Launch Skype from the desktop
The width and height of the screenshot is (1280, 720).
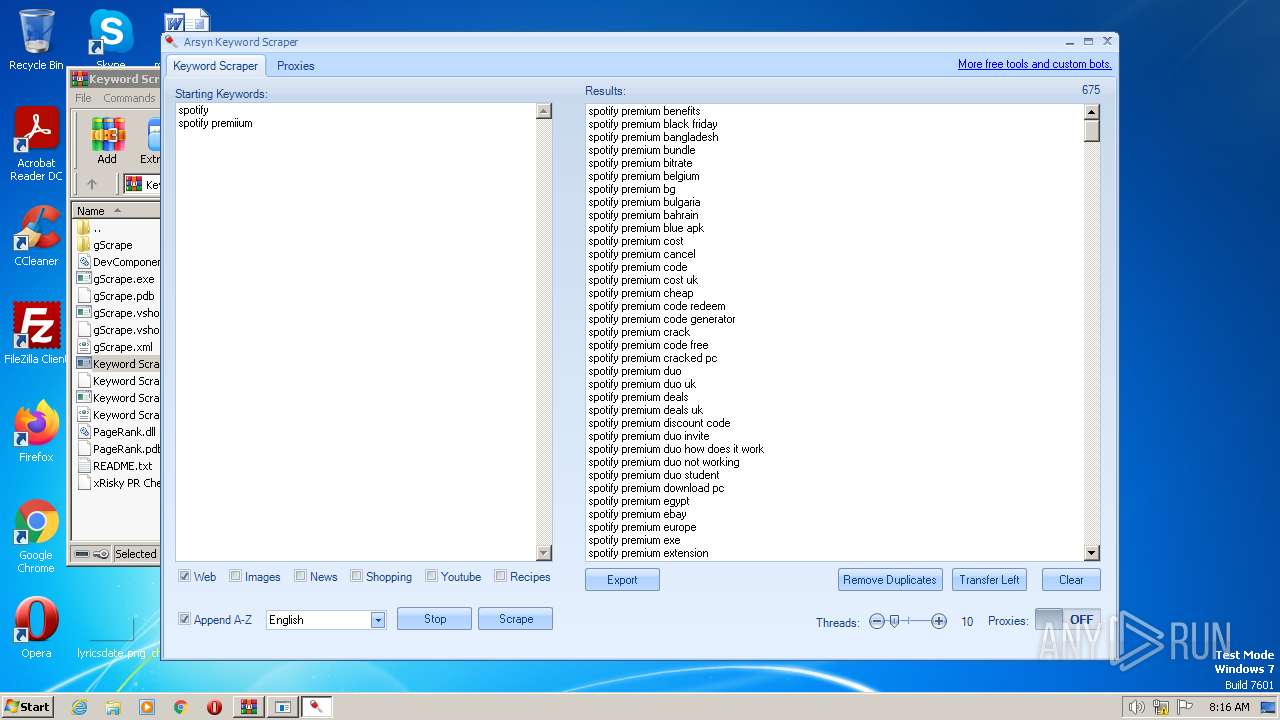[x=110, y=33]
